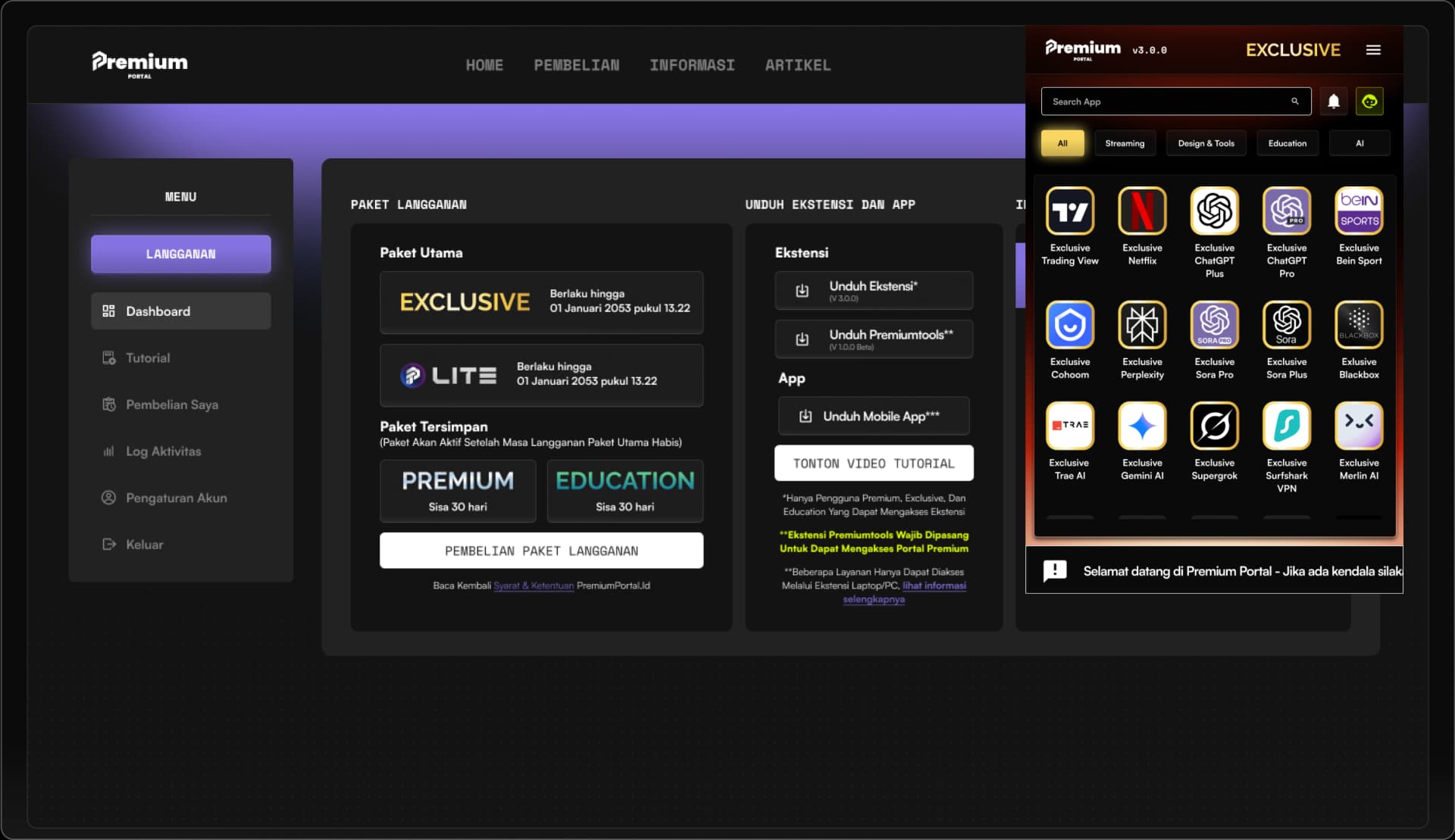Select the Bein Sport app icon
1455x840 pixels.
click(x=1358, y=211)
